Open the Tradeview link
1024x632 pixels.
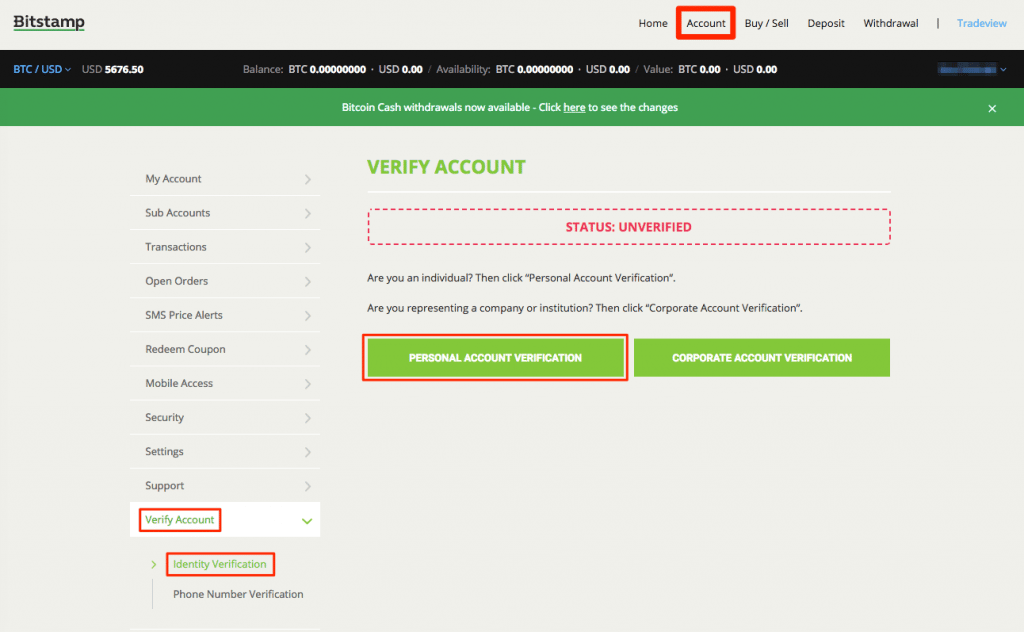pyautogui.click(x=981, y=23)
